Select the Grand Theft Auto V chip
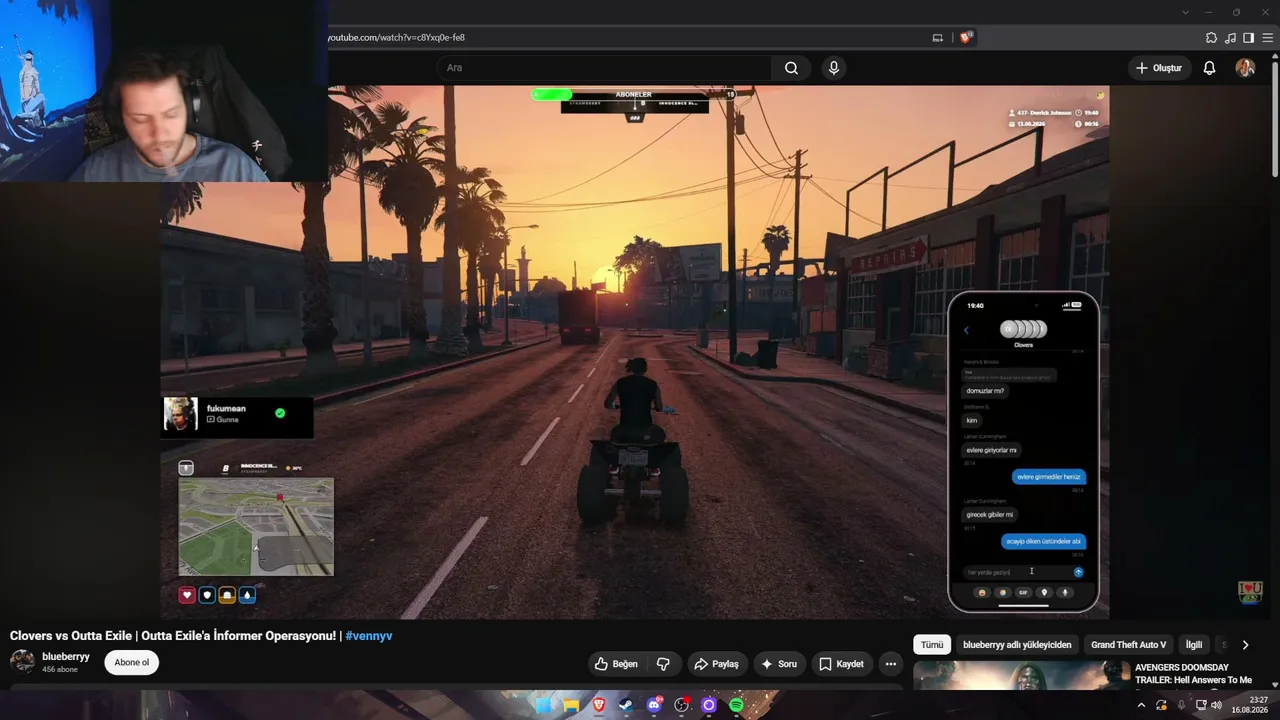1280x720 pixels. (x=1129, y=645)
